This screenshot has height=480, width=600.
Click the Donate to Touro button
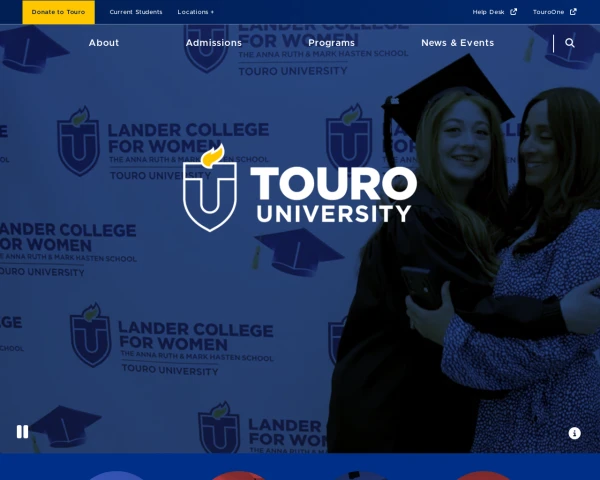point(58,12)
